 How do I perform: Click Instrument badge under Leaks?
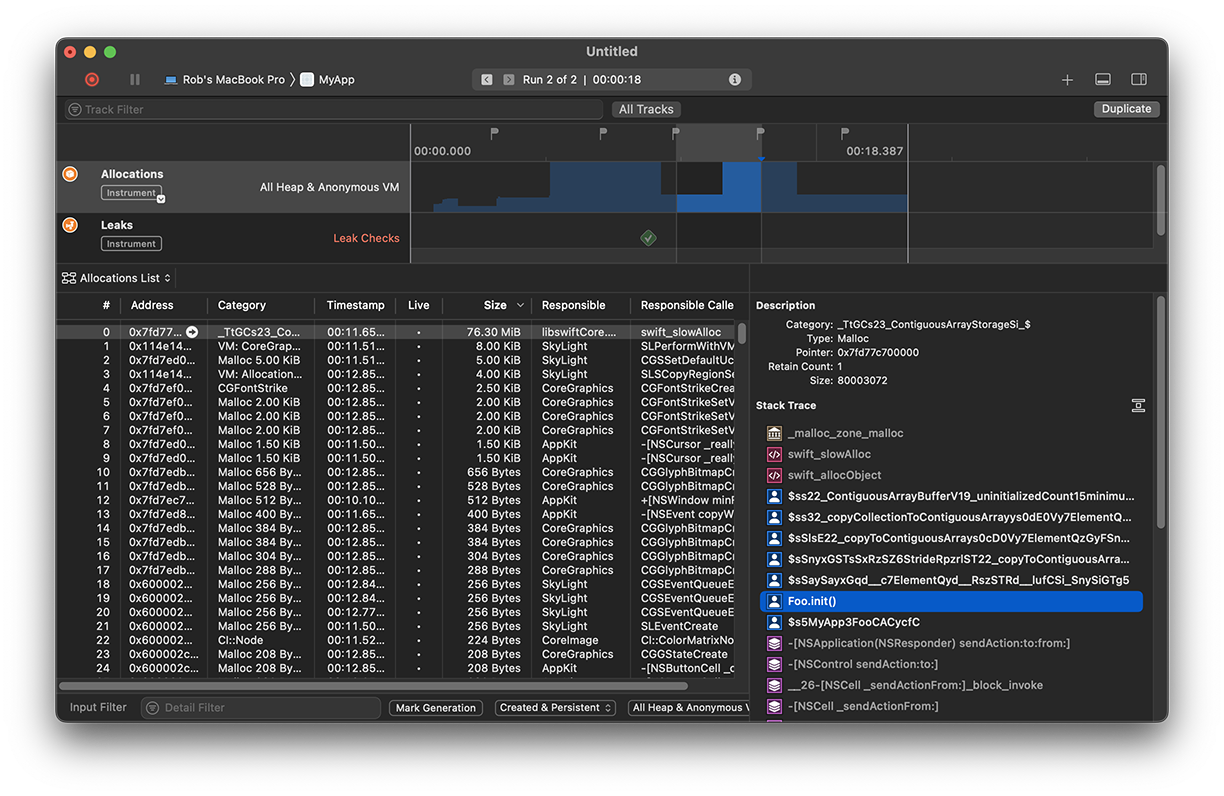(x=131, y=243)
